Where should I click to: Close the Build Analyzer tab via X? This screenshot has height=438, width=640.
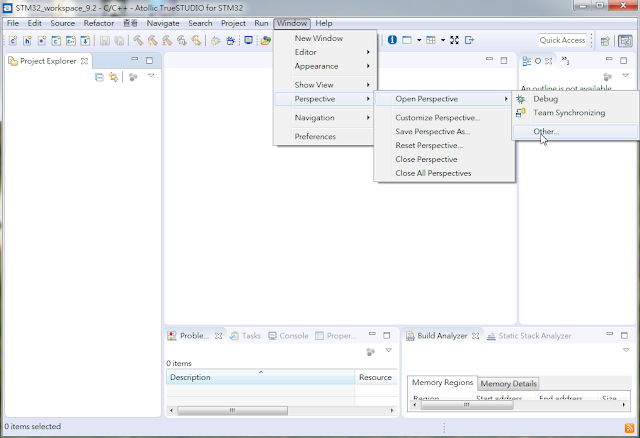(x=476, y=336)
